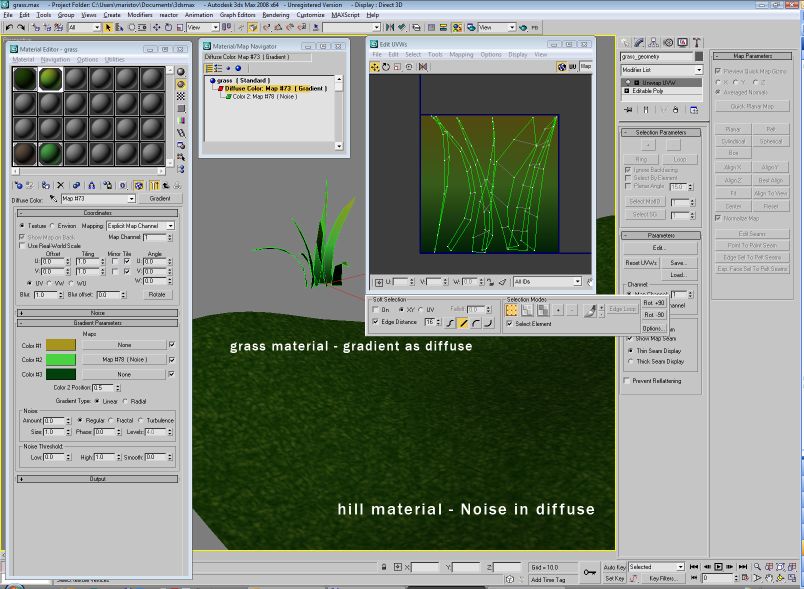
Task: Open the Modifiers menu
Action: 139,15
